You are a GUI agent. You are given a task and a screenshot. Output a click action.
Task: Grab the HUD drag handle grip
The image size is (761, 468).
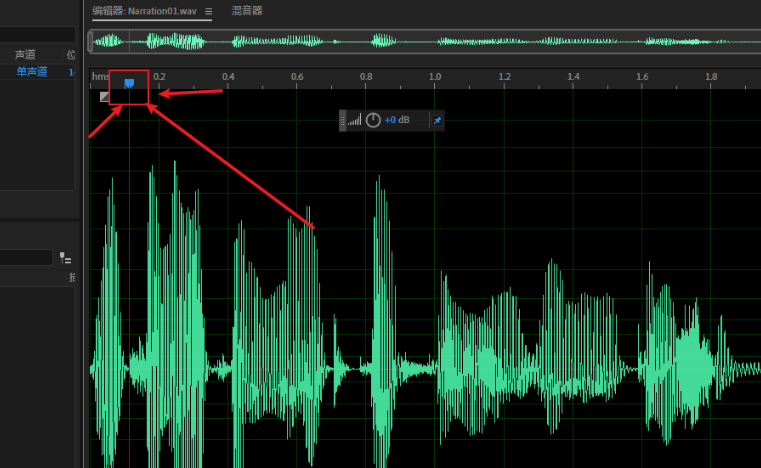(342, 120)
